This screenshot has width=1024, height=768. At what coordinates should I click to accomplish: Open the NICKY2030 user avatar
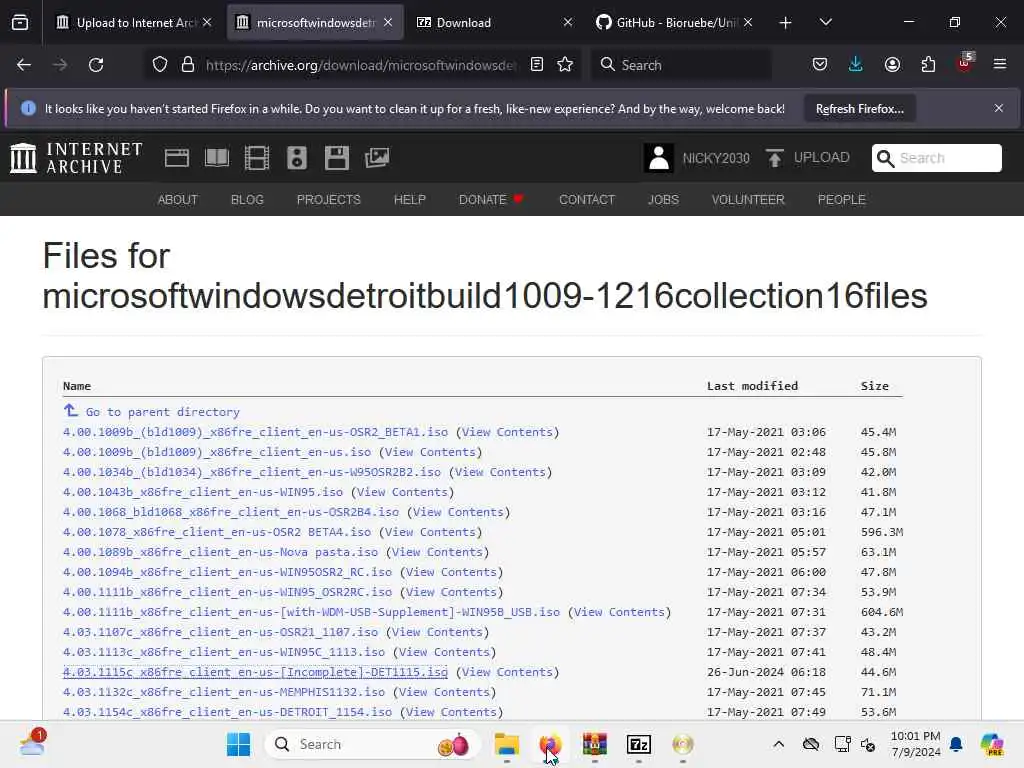[659, 158]
